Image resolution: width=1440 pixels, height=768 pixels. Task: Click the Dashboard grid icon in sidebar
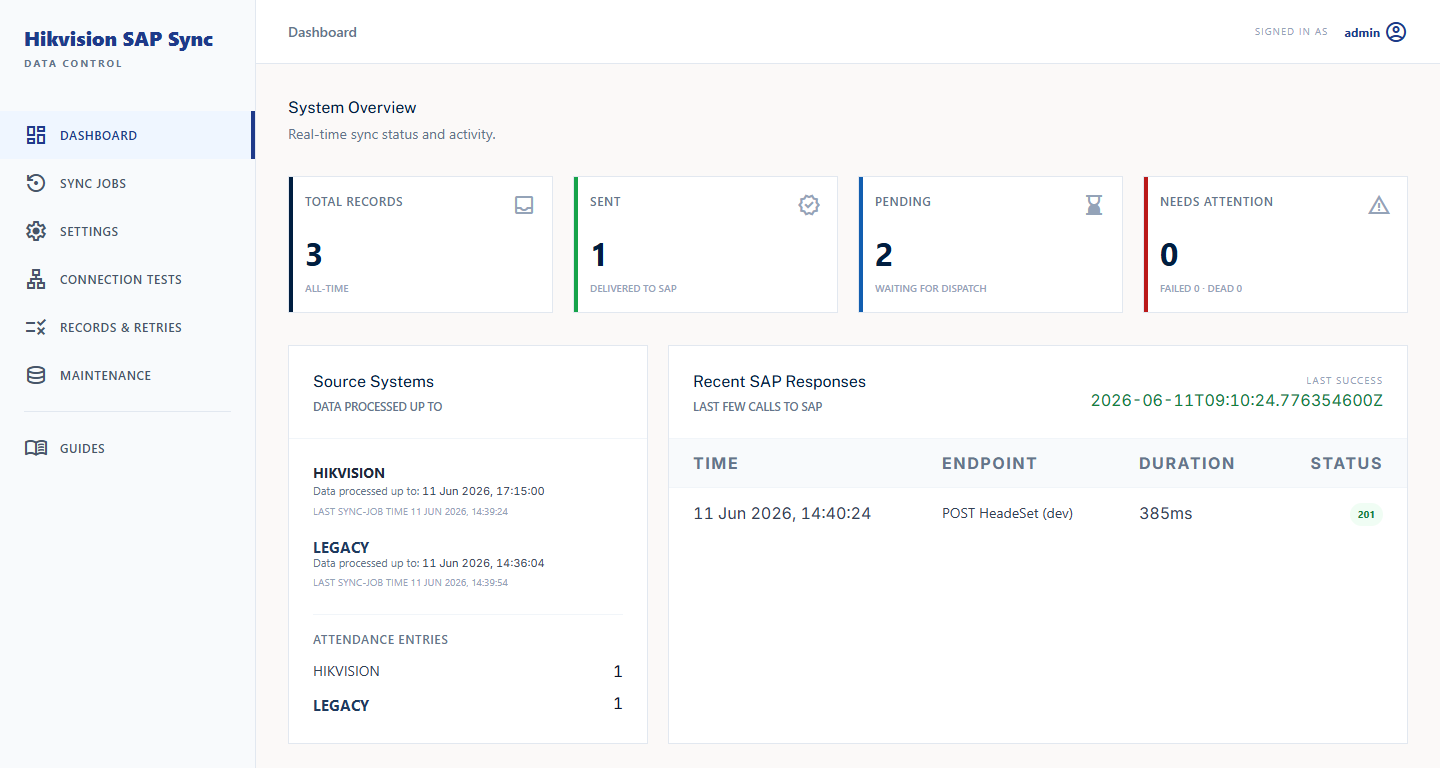[x=36, y=135]
